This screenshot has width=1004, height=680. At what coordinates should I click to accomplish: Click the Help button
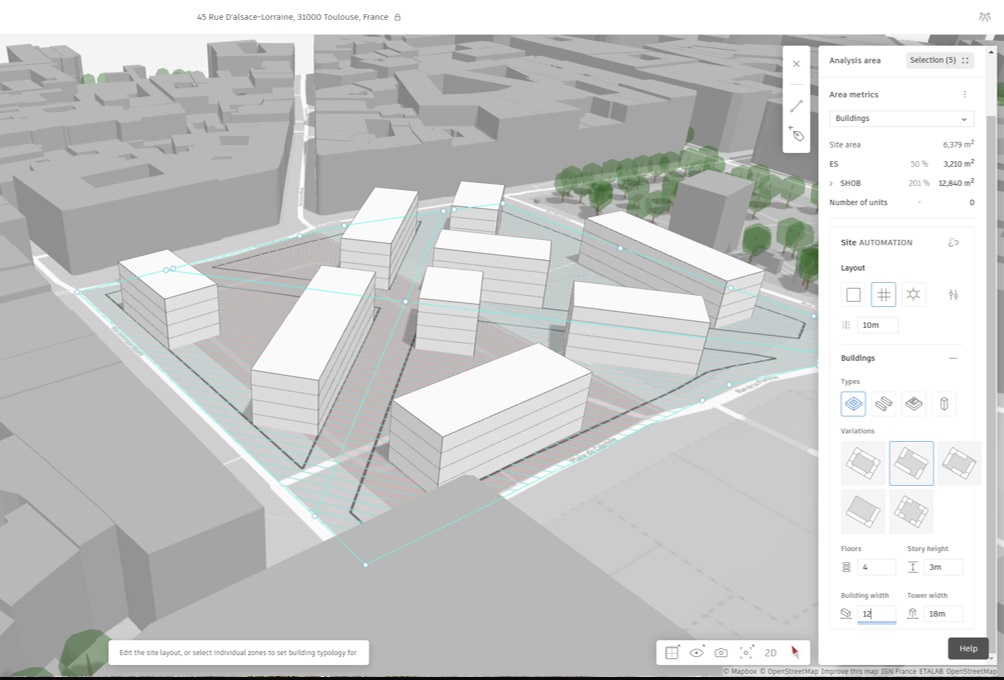click(x=967, y=648)
